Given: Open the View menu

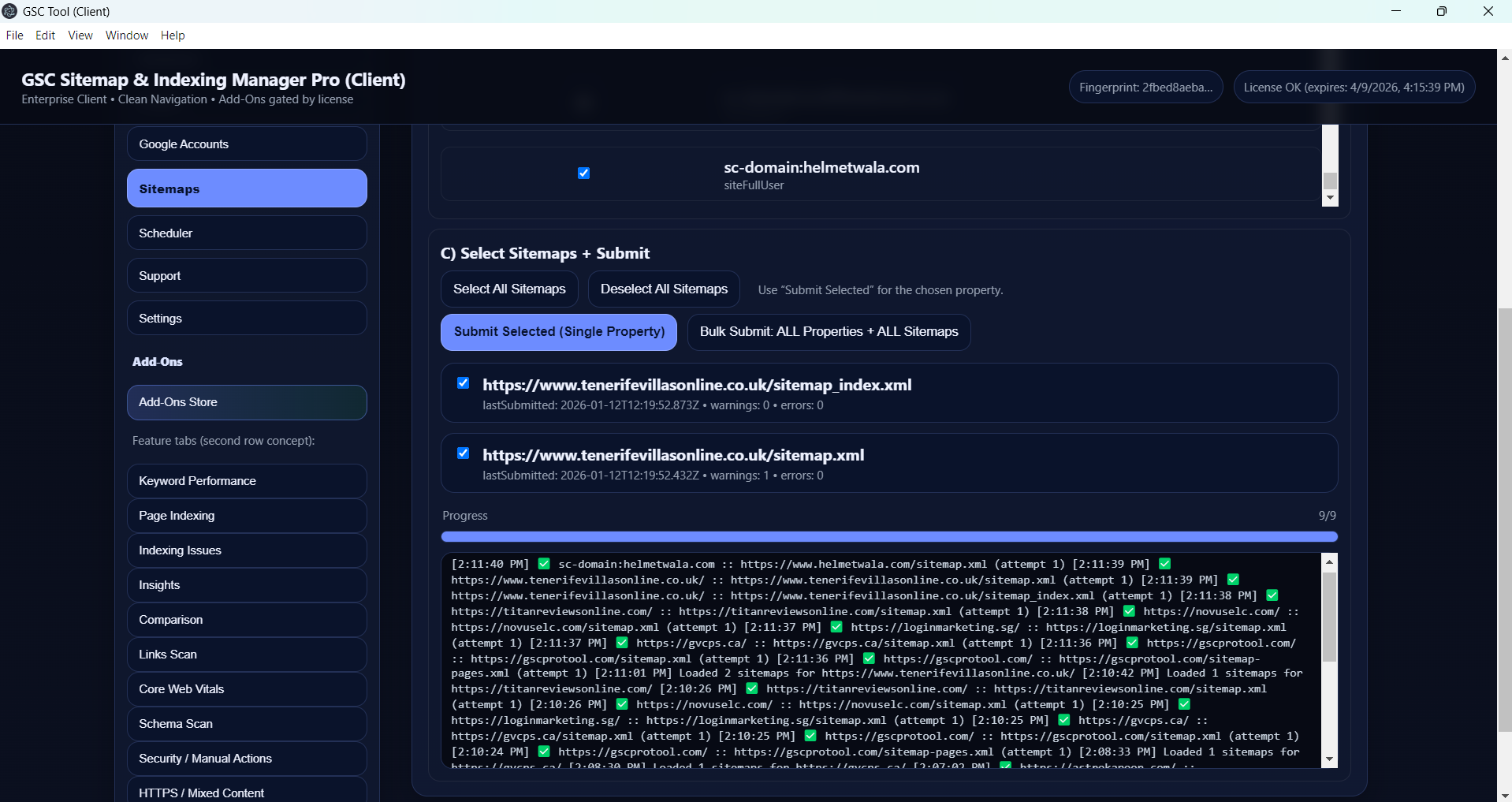Looking at the screenshot, I should [80, 35].
